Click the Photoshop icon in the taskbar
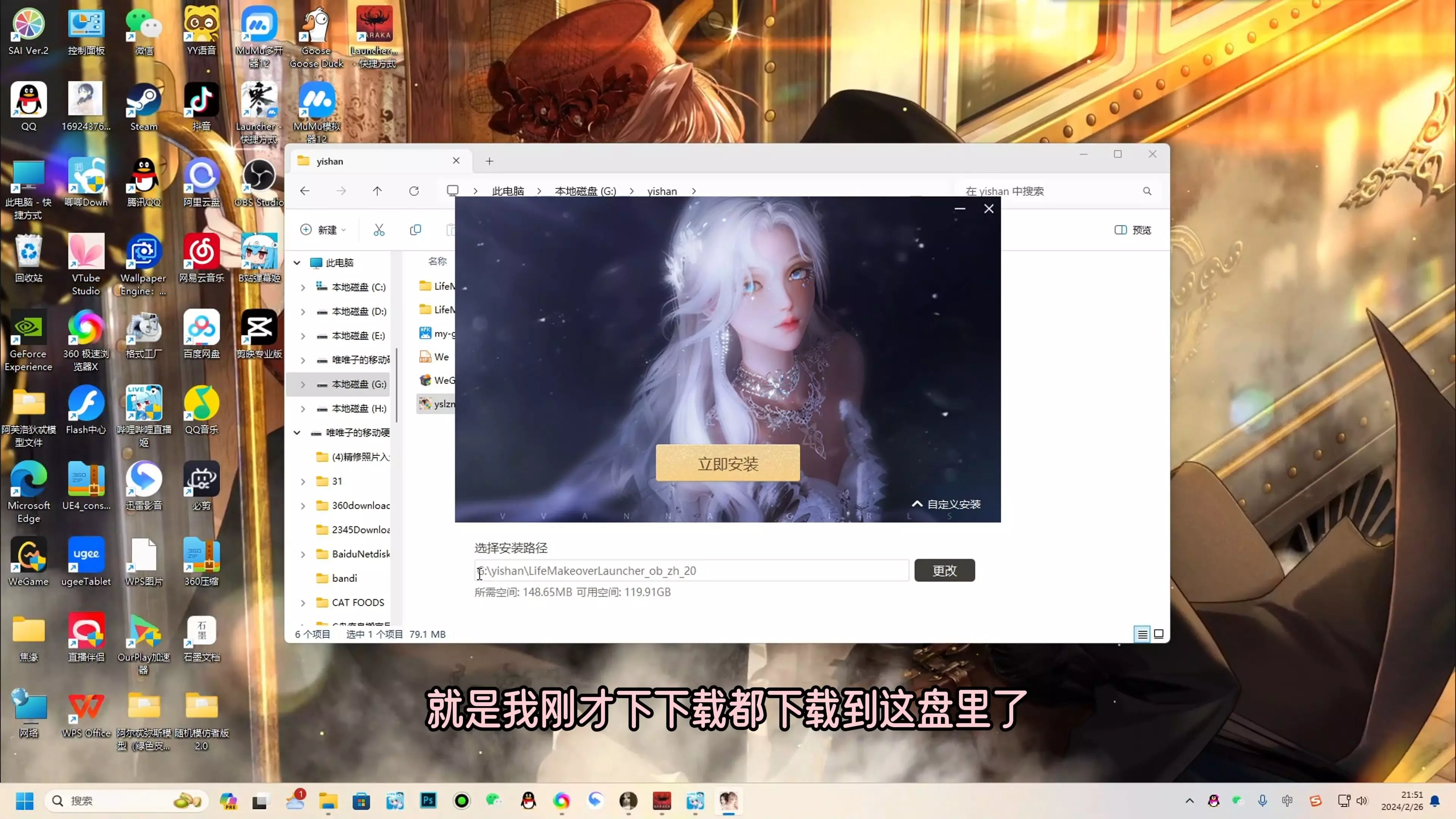Screen dimensions: 1456x819 [428, 800]
